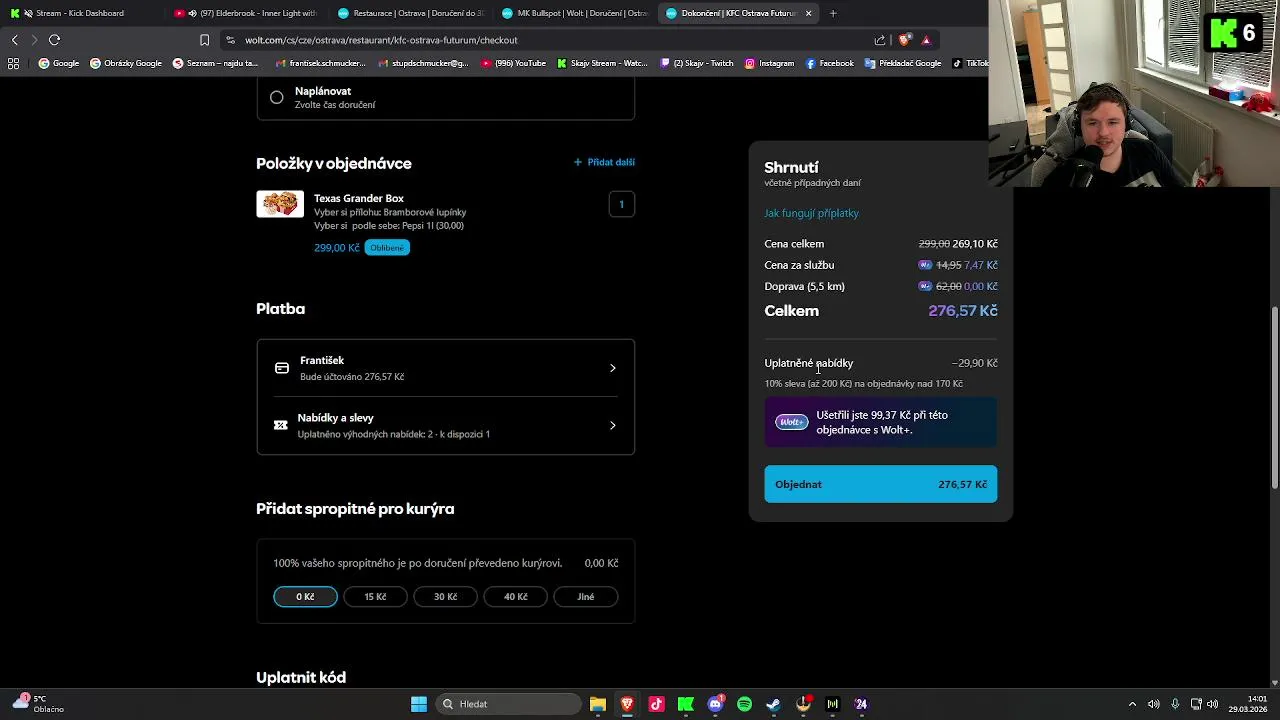Open Překladač Google bookmark
The width and height of the screenshot is (1280, 720).
tap(903, 63)
